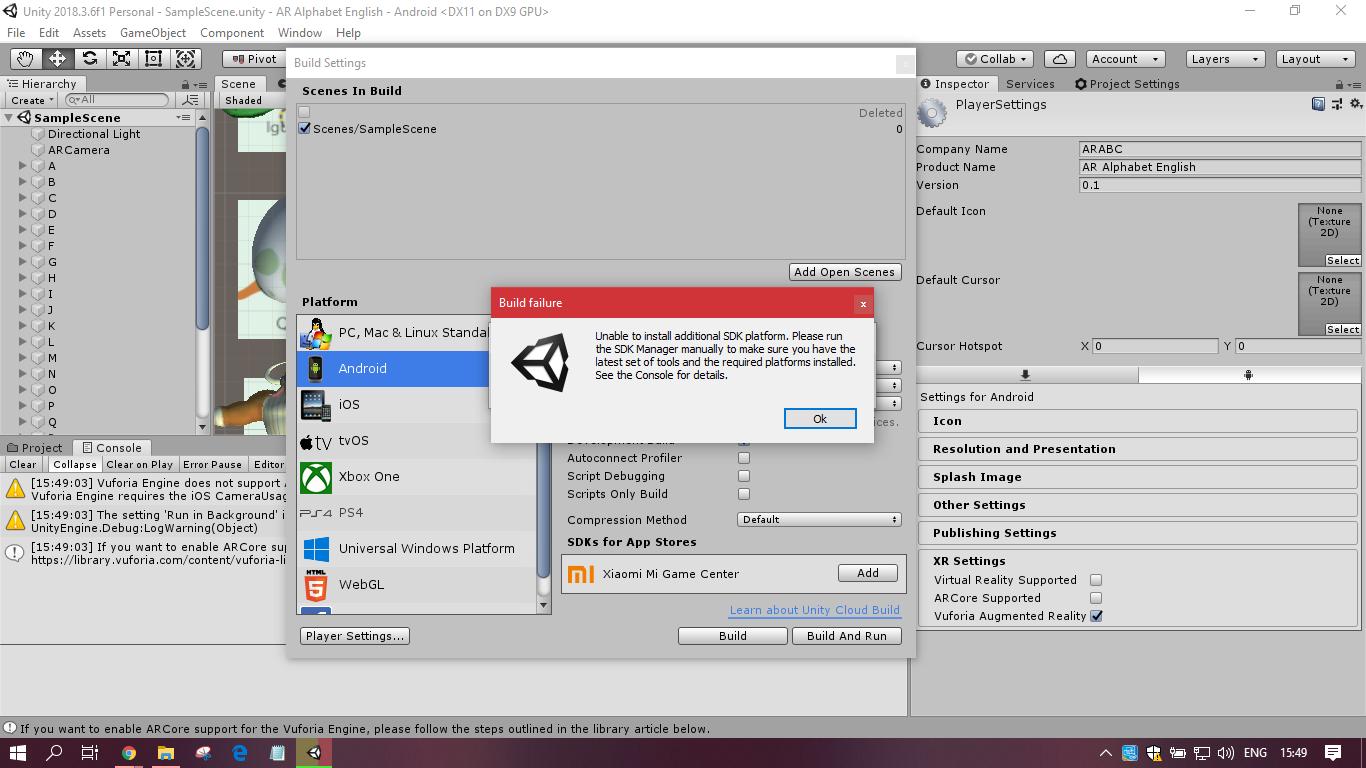Enable Autoconnect Profiler checkbox

pos(744,458)
